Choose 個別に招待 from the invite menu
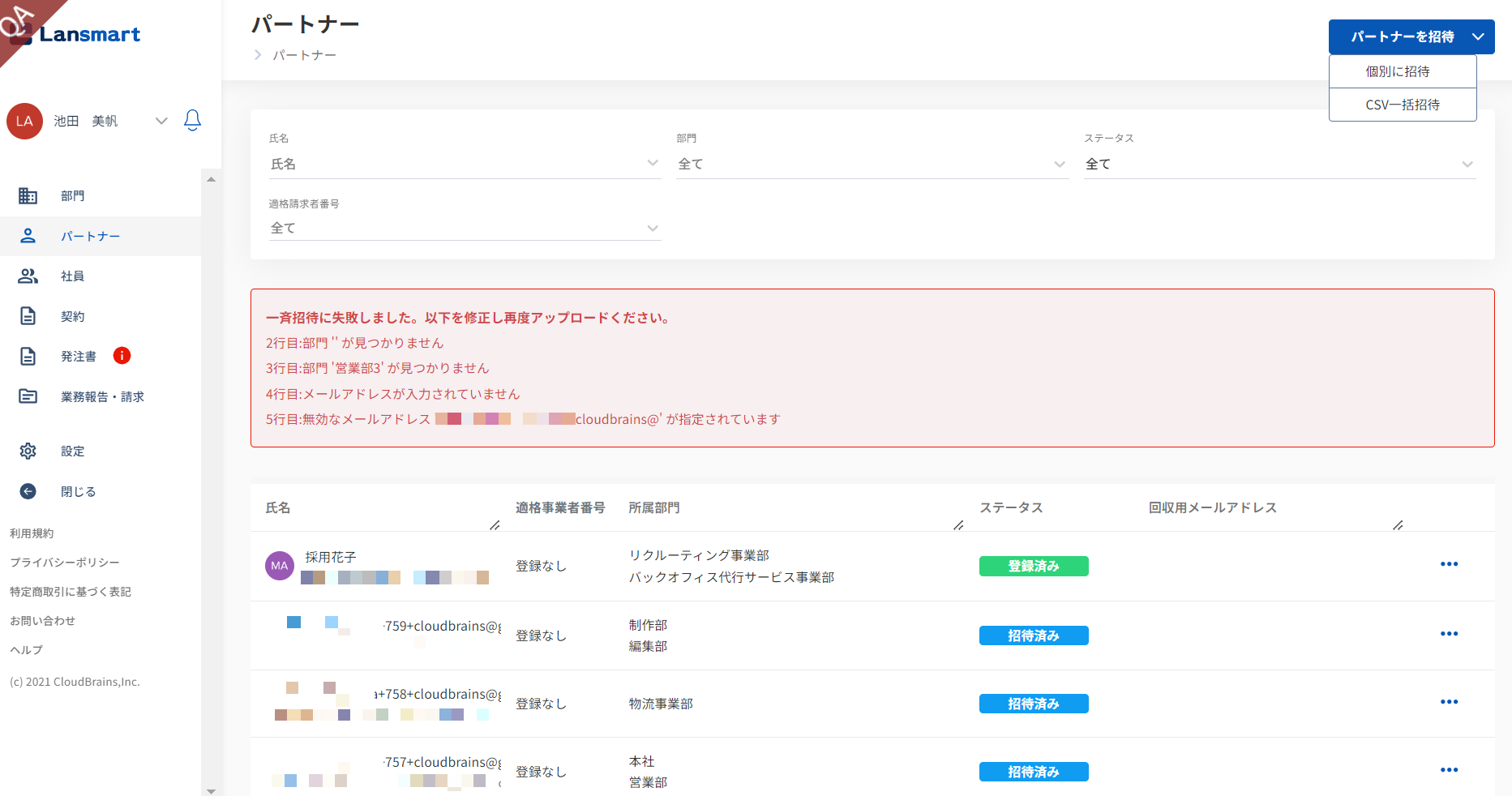This screenshot has height=796, width=1512. click(1403, 71)
